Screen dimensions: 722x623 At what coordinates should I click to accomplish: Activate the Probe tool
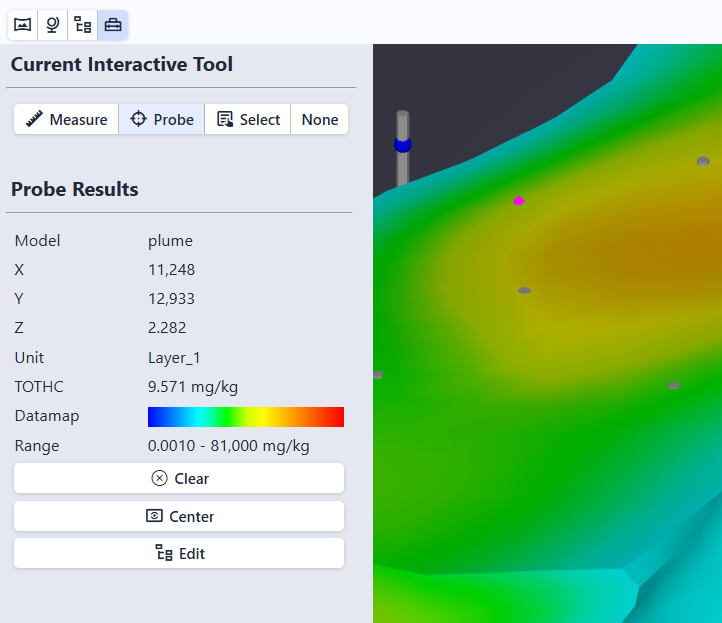pyautogui.click(x=162, y=119)
